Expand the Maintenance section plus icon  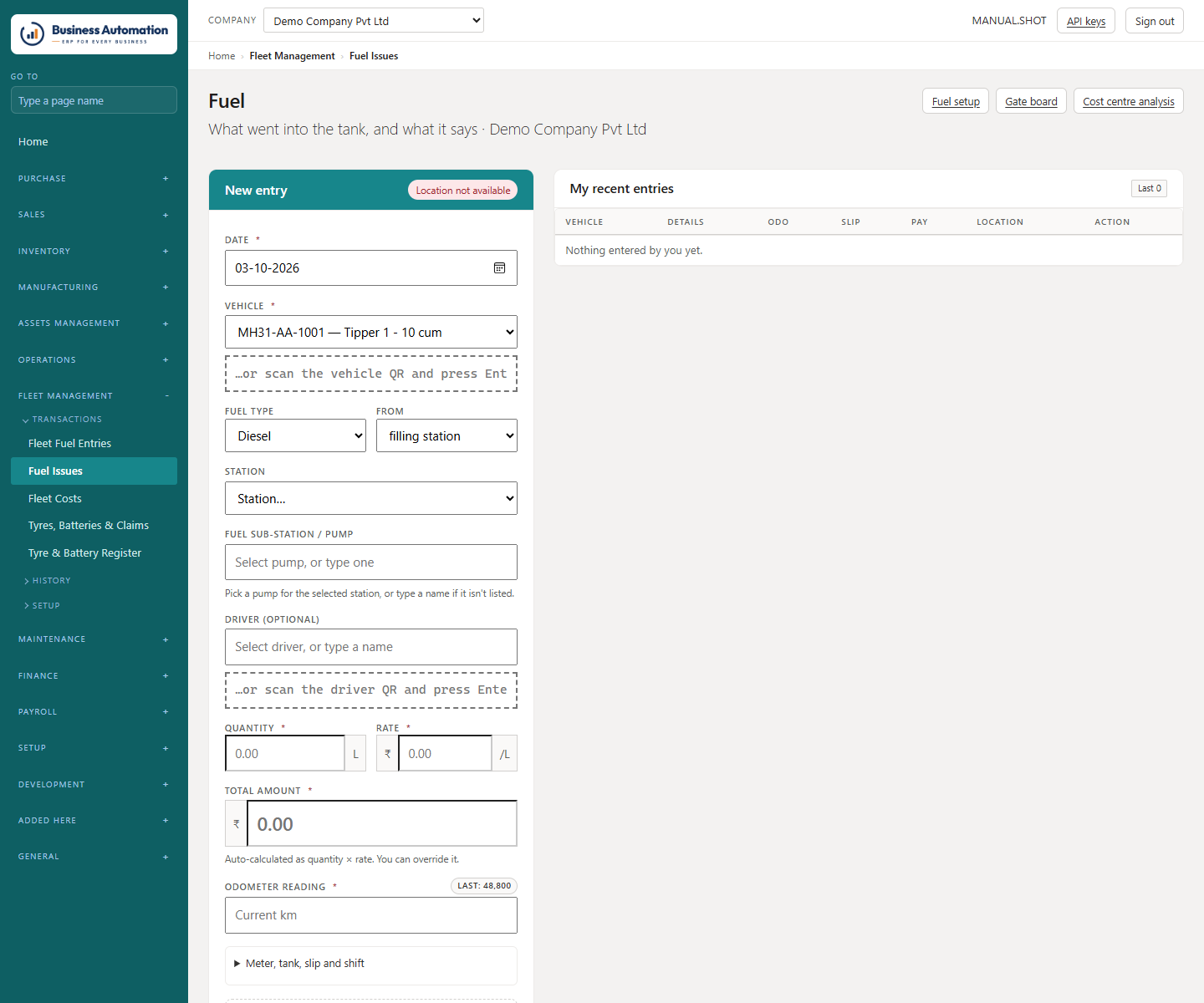tap(166, 639)
